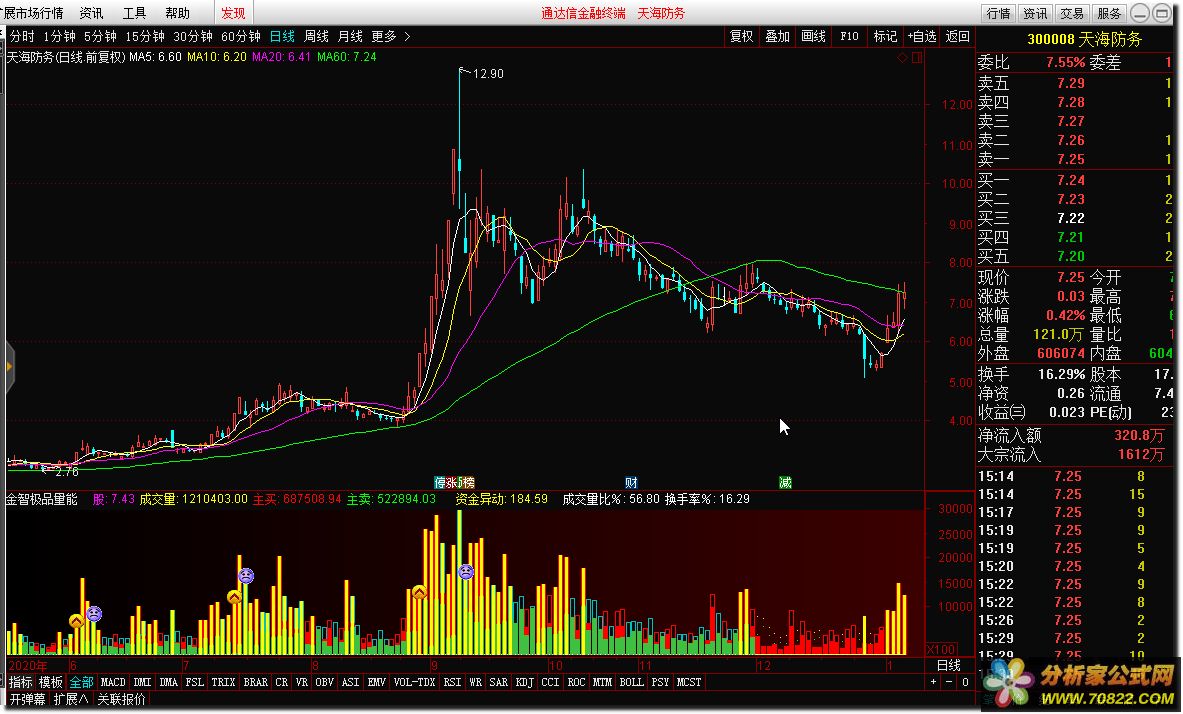Switch to the 分时 intraday view

(x=22, y=36)
